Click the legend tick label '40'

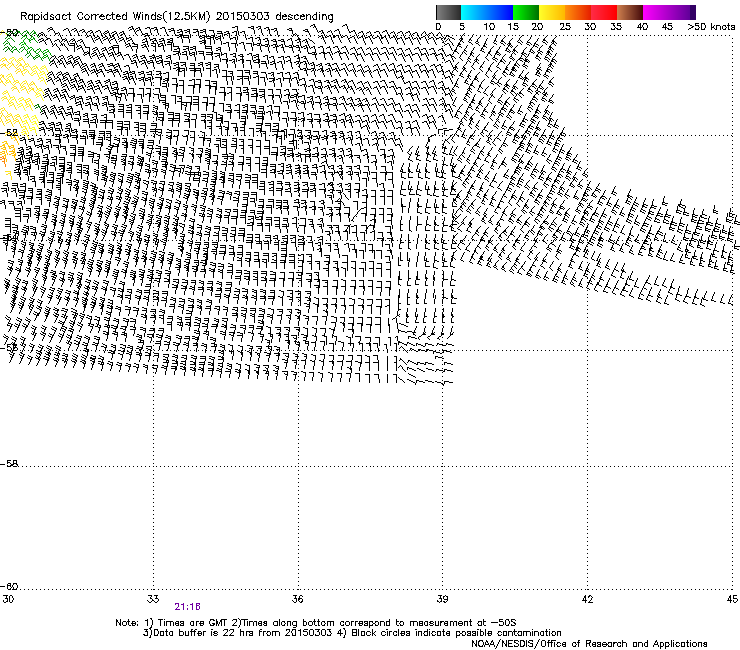(642, 27)
